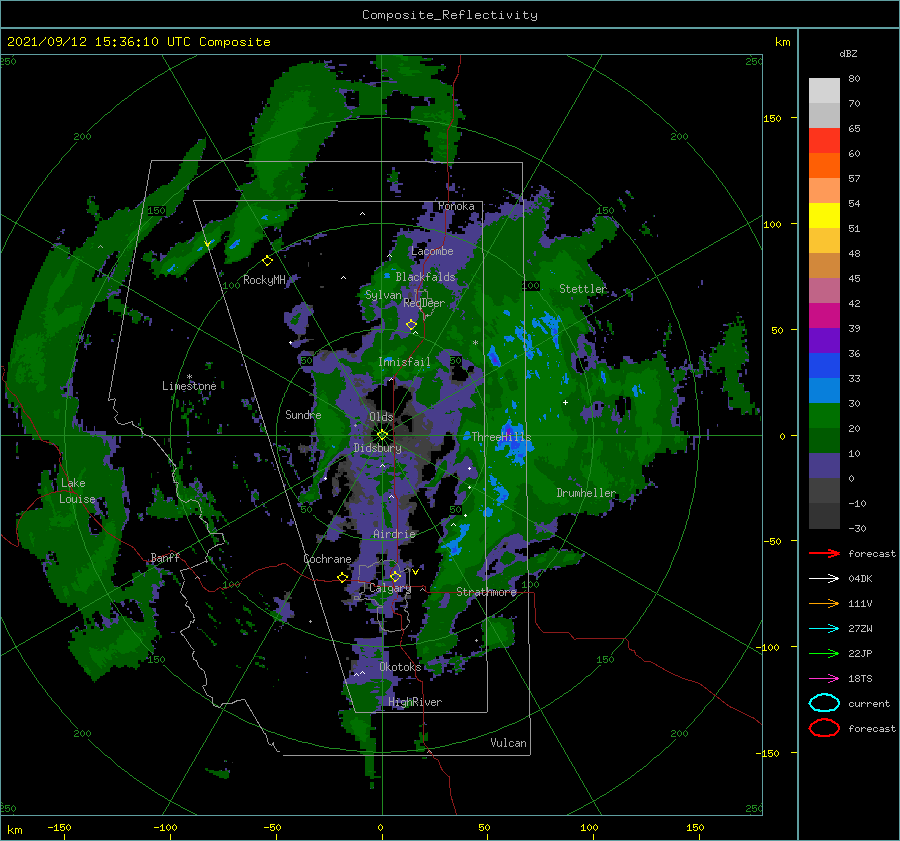The image size is (900, 841).
Task: Click the Calgary city label
Action: click(390, 588)
